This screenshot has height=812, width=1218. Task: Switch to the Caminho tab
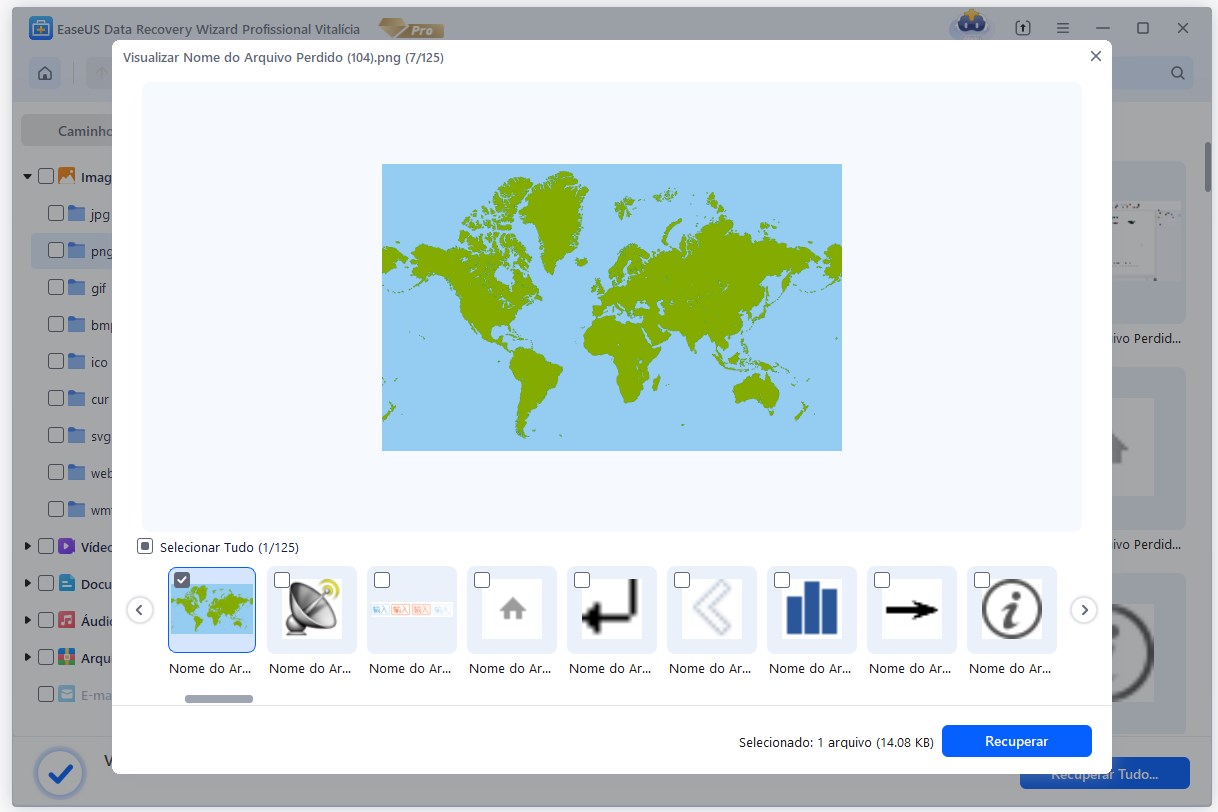(x=67, y=131)
